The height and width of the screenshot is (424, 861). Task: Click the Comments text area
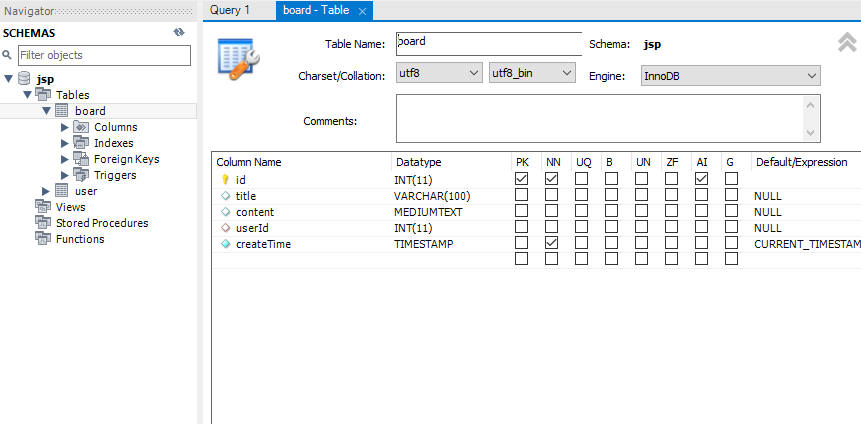click(x=608, y=118)
